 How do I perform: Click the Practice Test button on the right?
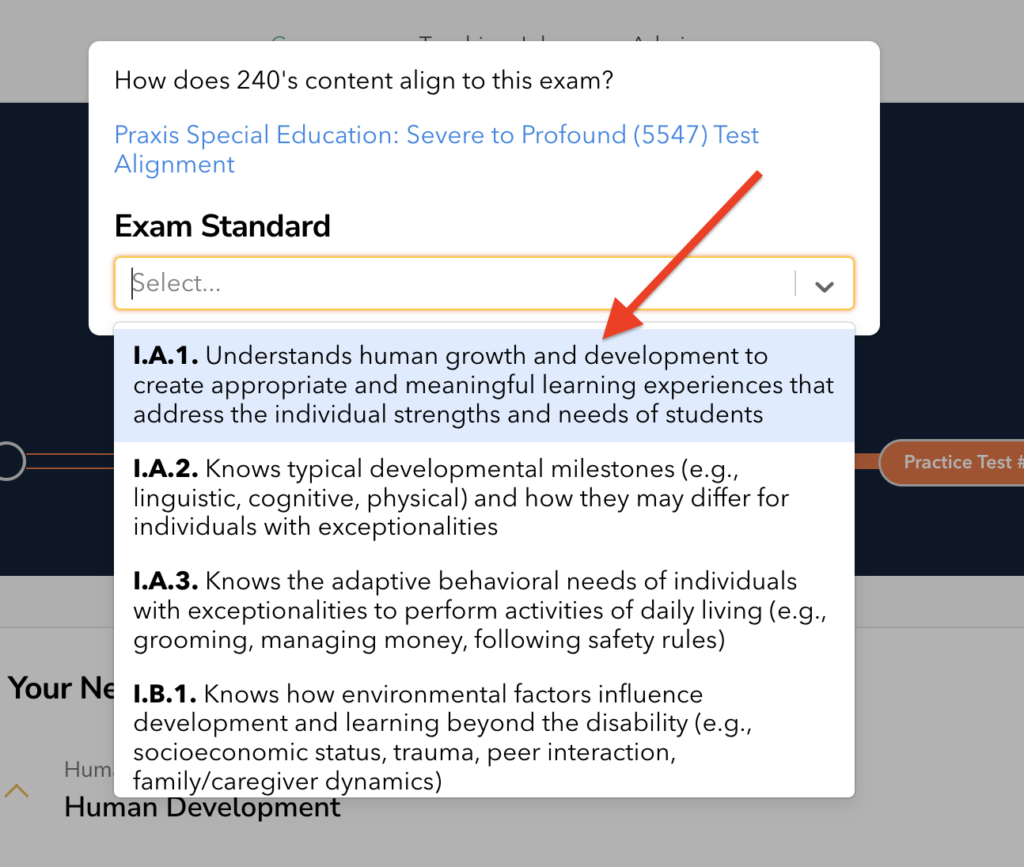pos(962,461)
